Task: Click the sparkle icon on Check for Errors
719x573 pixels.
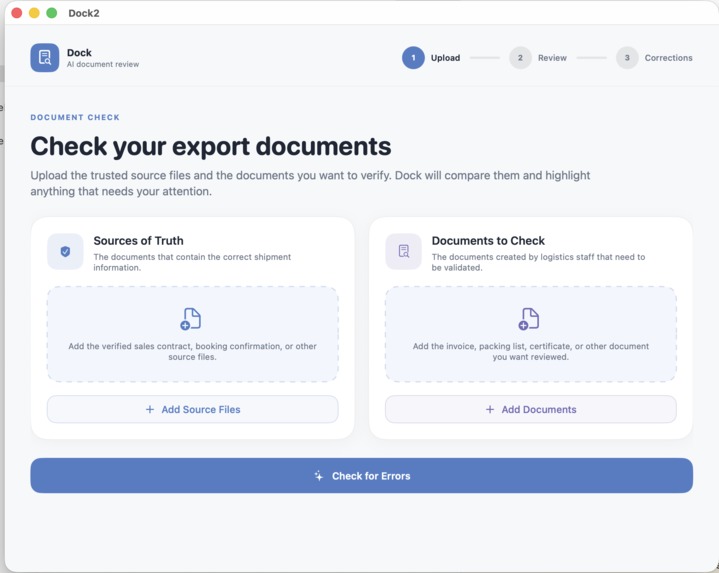Action: [x=319, y=476]
